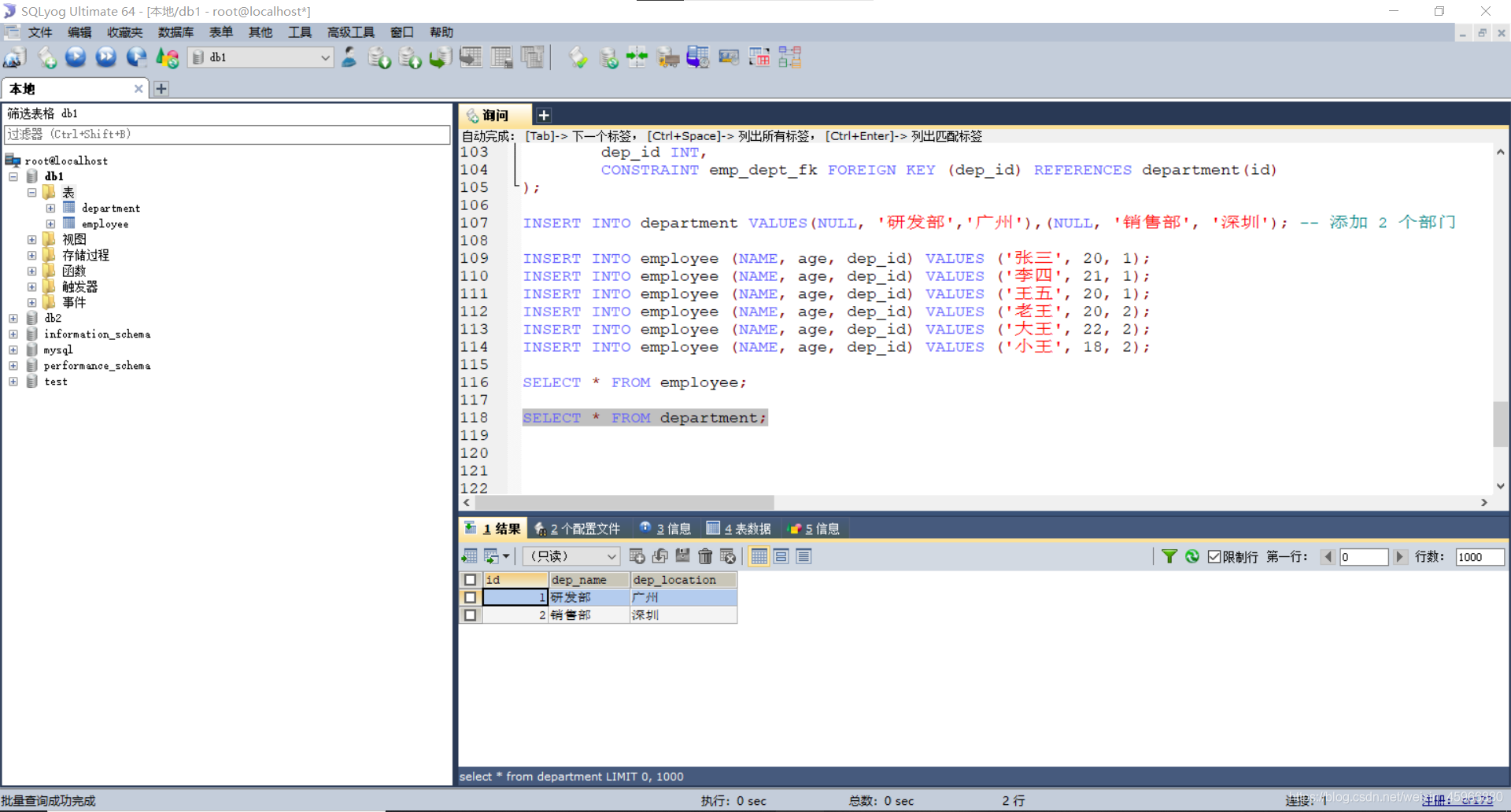This screenshot has height=812, width=1511.
Task: Click the Execute Query play icon
Action: coord(76,57)
